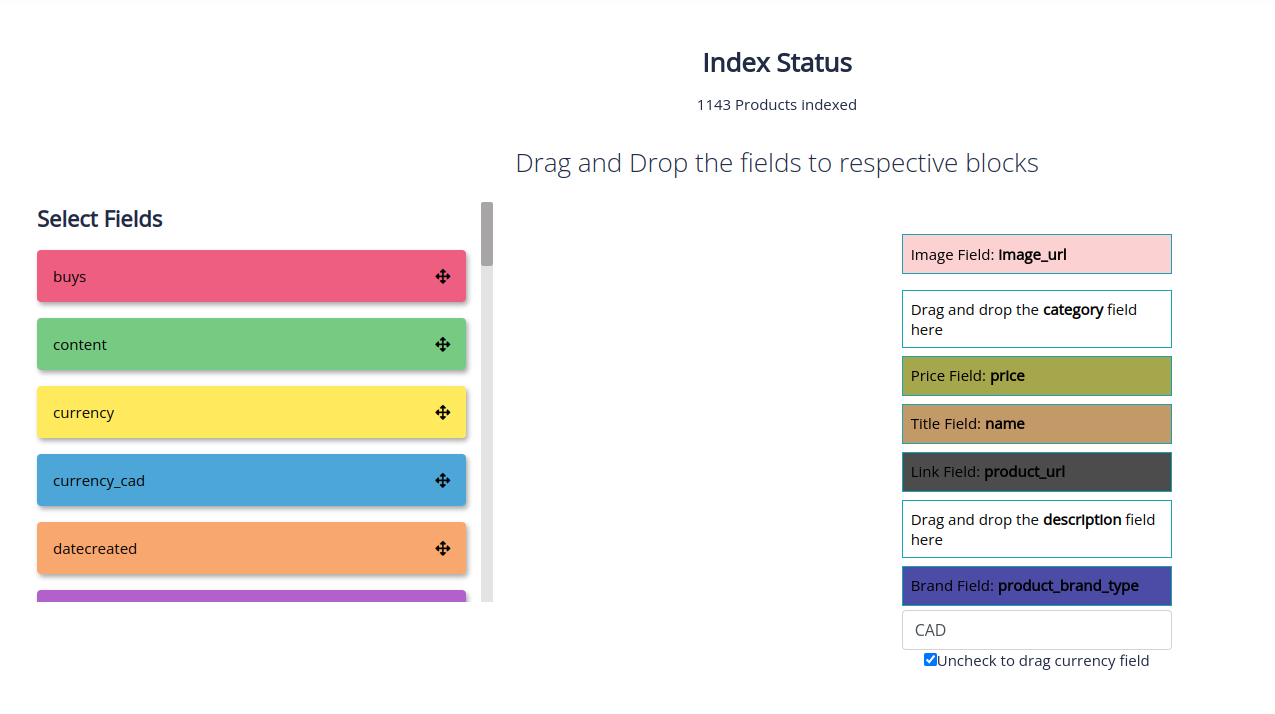Select the blue currency_cad field card
Image resolution: width=1275 pixels, height=714 pixels.
(230, 480)
